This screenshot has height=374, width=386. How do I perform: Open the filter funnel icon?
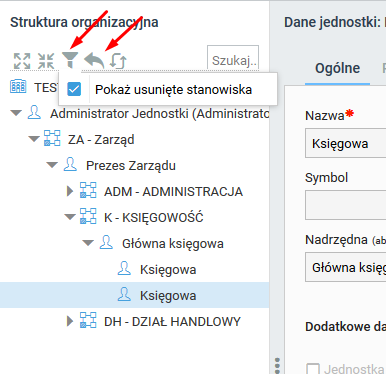[x=70, y=60]
